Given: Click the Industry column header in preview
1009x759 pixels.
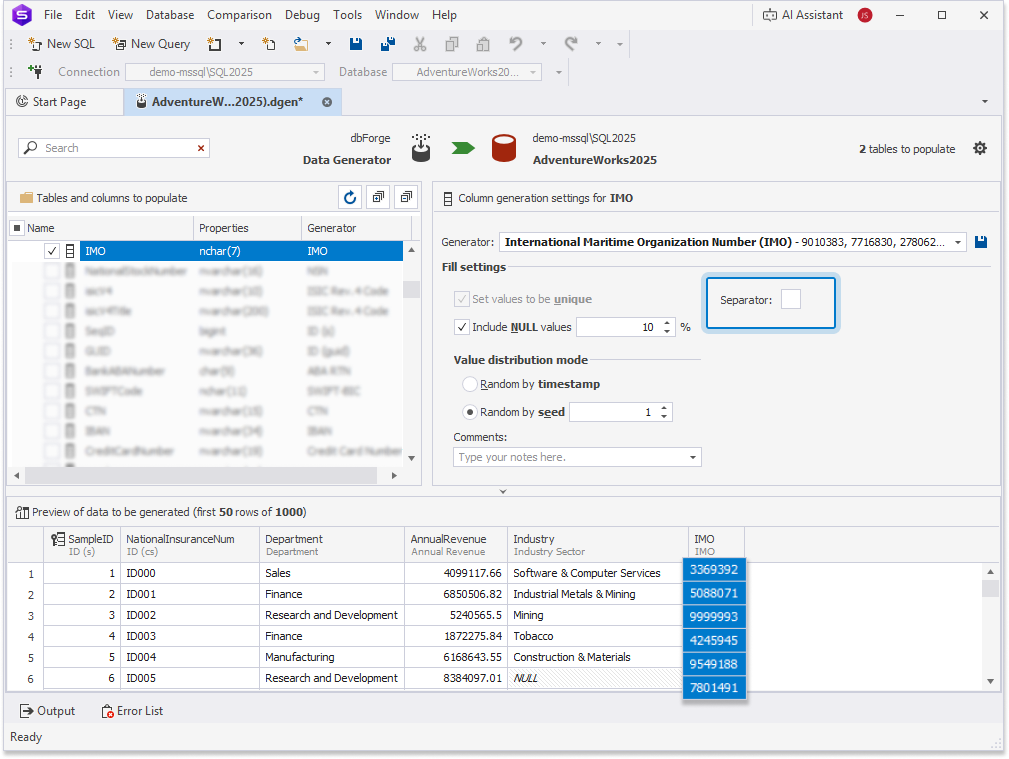Looking at the screenshot, I should [597, 545].
